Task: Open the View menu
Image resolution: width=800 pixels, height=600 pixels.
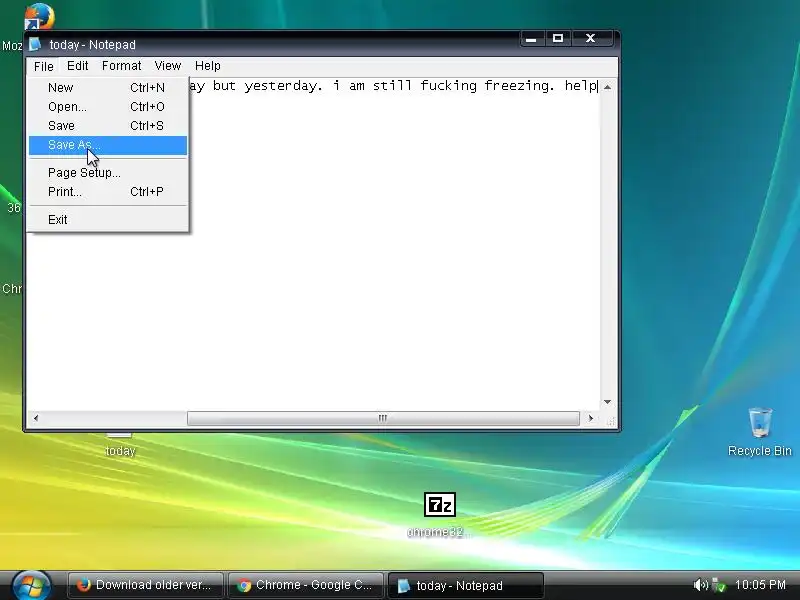Action: pos(167,66)
